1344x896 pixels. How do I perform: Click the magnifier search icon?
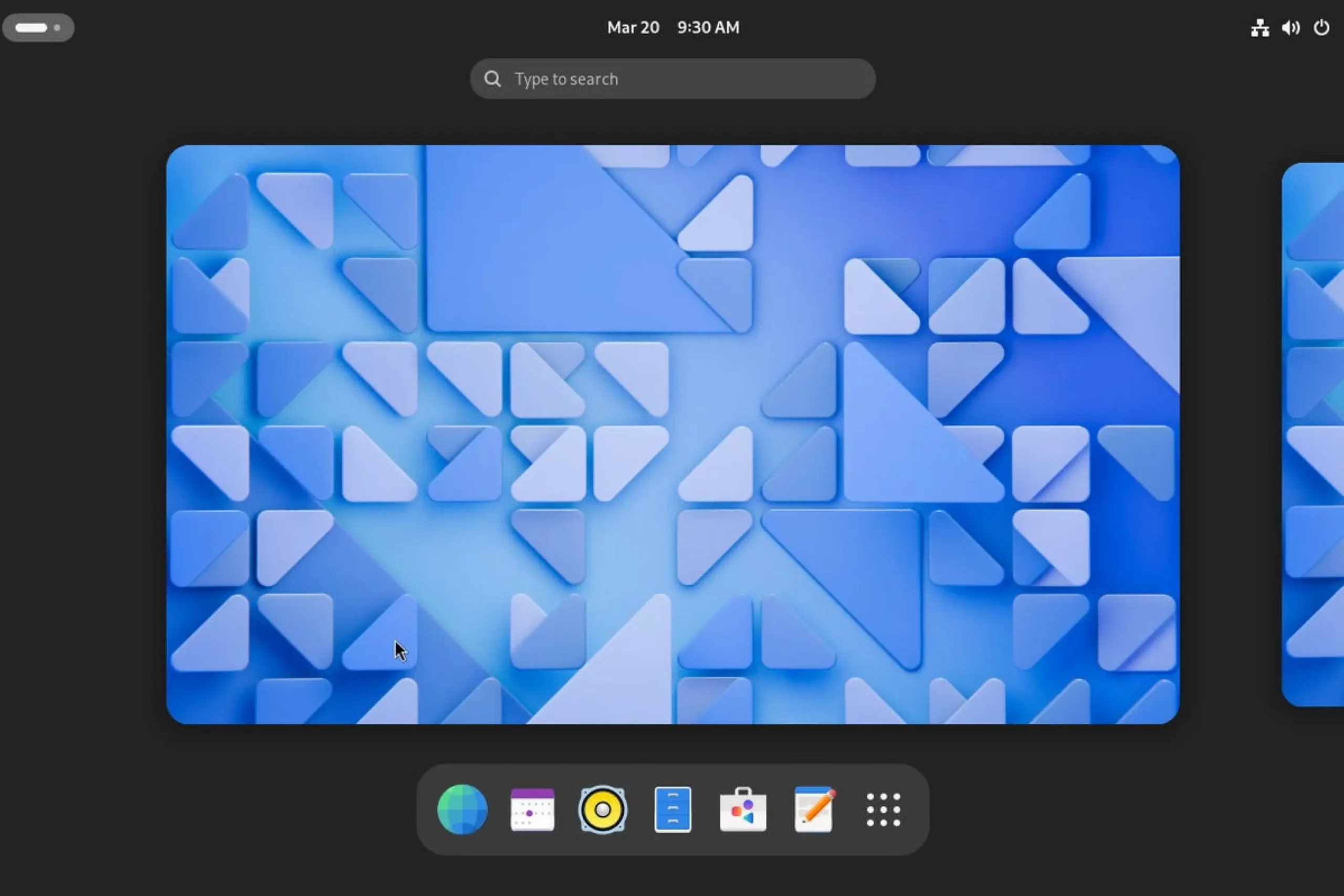(492, 79)
